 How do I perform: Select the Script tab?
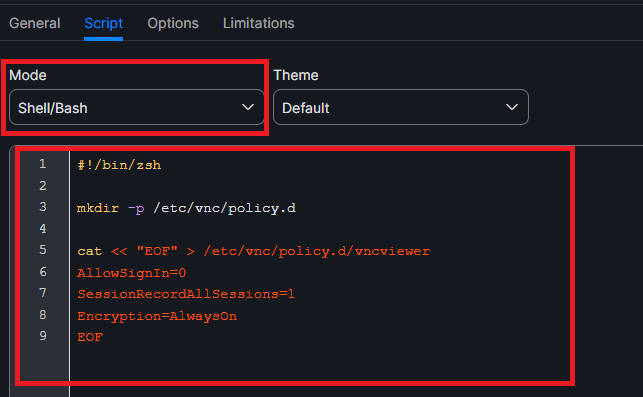[x=103, y=23]
